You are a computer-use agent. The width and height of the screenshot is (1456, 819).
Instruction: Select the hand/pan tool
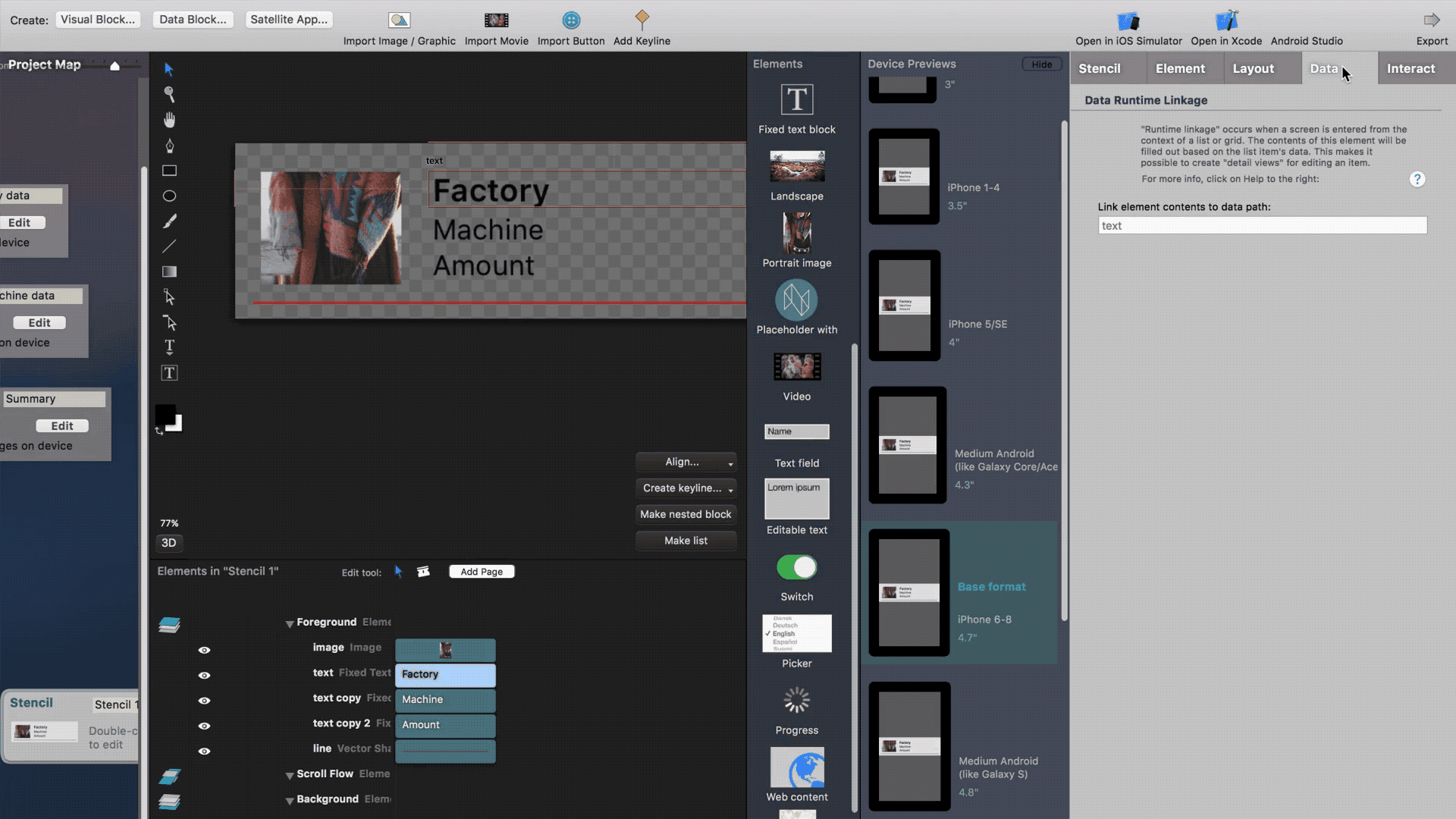pyautogui.click(x=170, y=119)
